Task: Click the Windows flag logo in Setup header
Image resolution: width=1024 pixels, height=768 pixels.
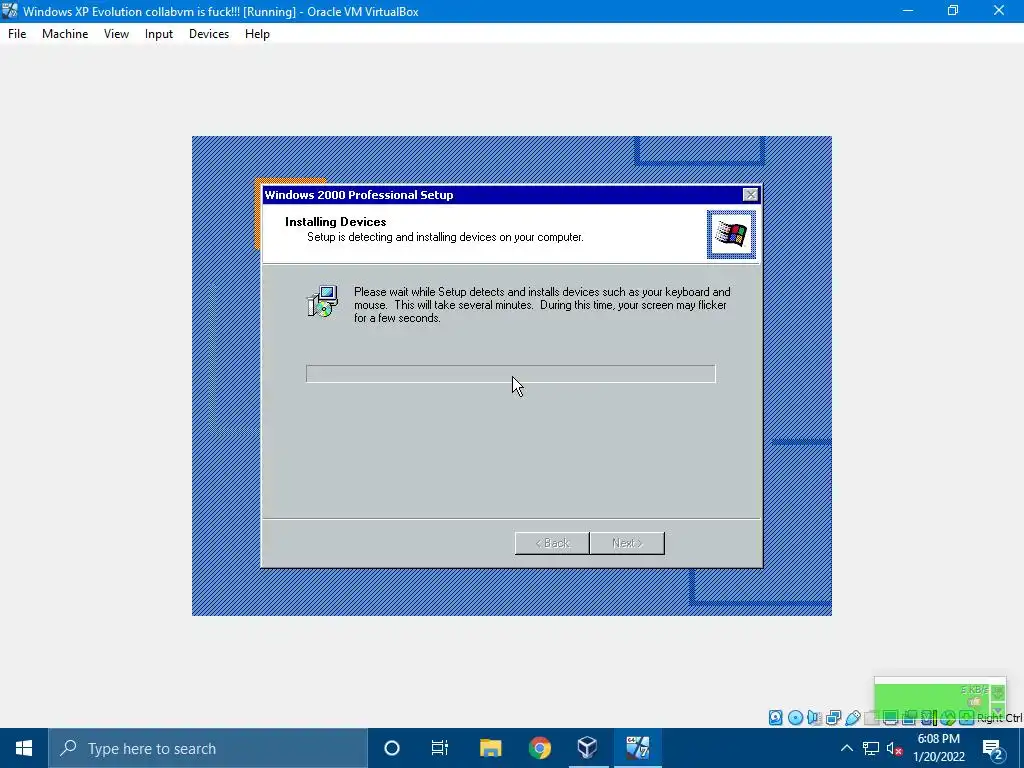Action: [731, 234]
